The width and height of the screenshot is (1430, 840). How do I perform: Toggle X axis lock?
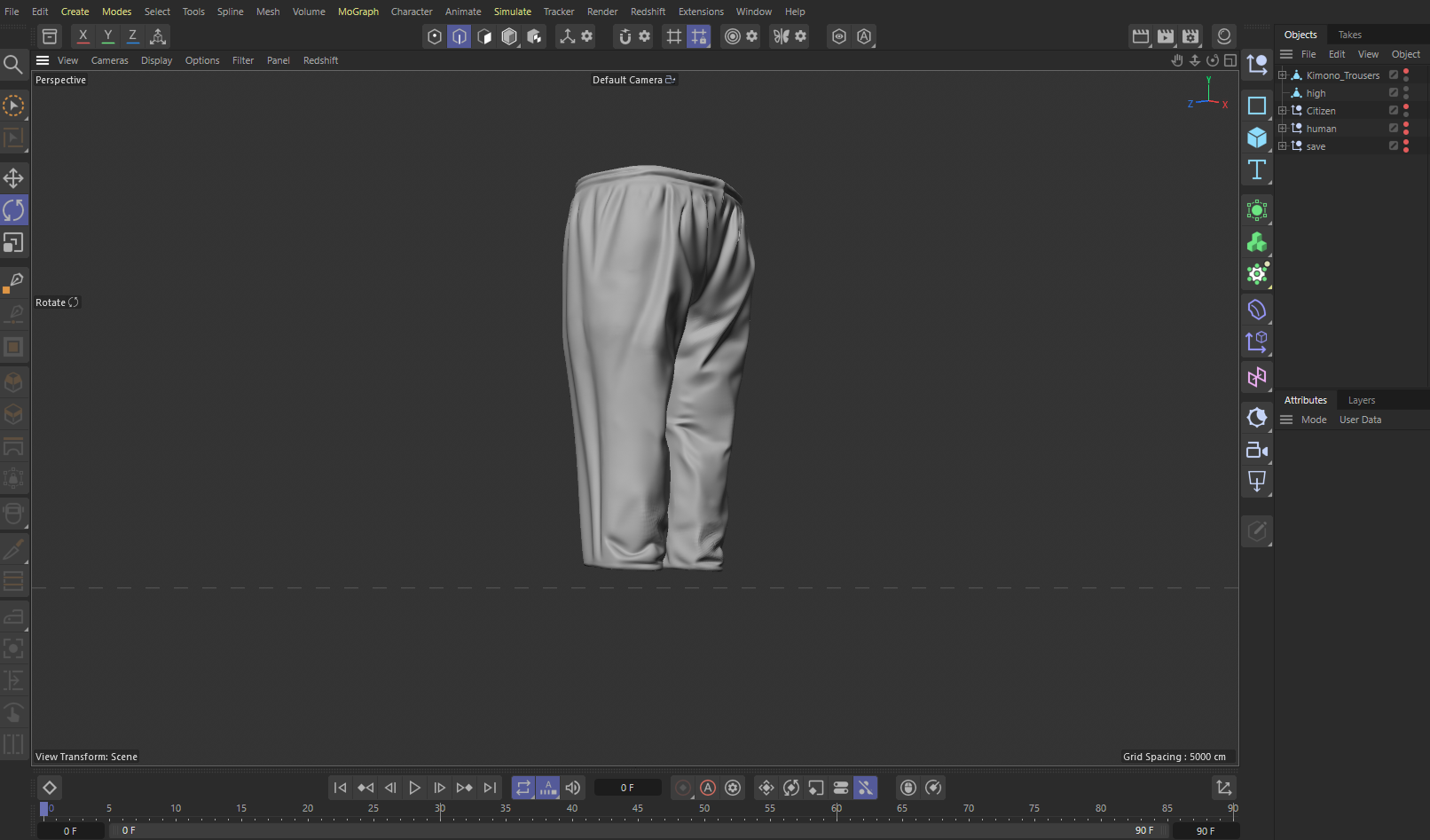point(82,36)
